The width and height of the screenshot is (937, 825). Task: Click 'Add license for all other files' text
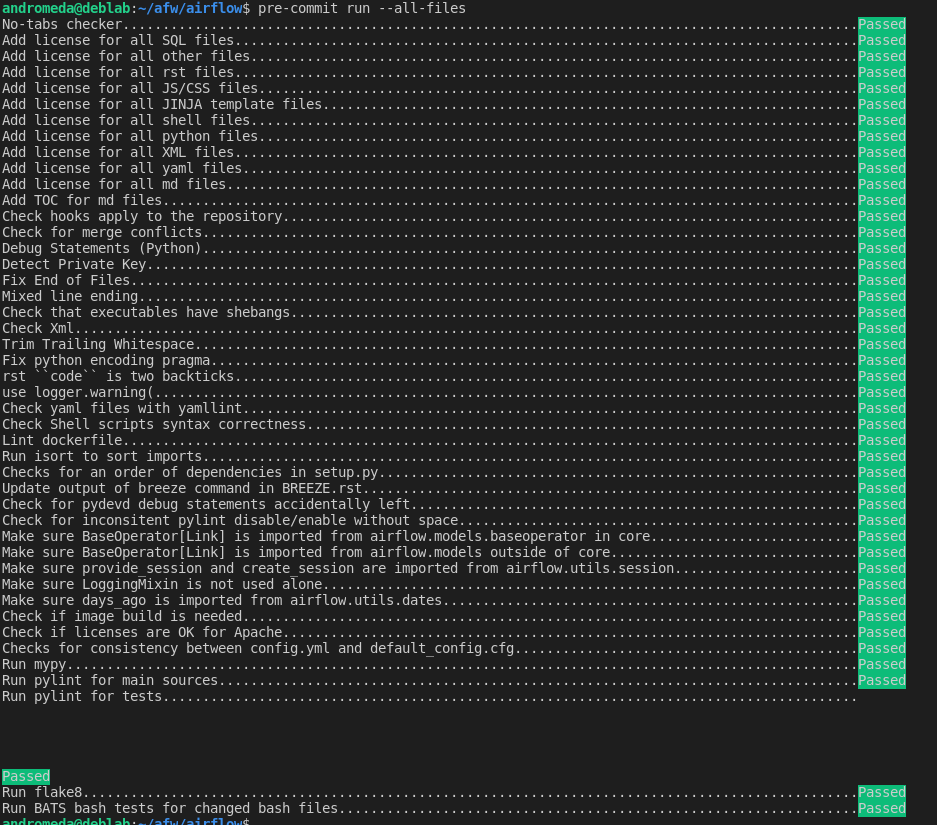125,57
